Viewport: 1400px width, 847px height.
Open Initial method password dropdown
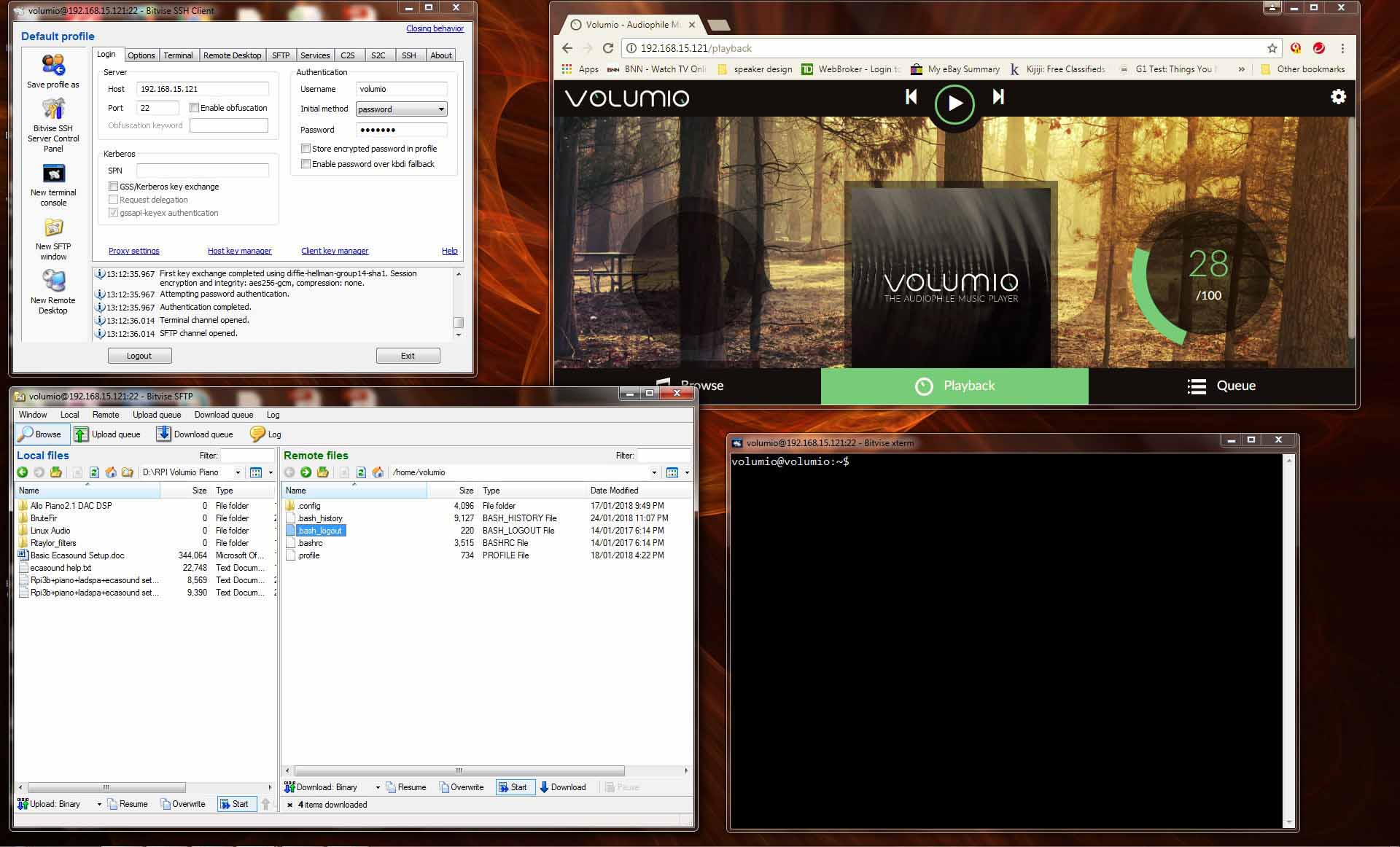402,109
